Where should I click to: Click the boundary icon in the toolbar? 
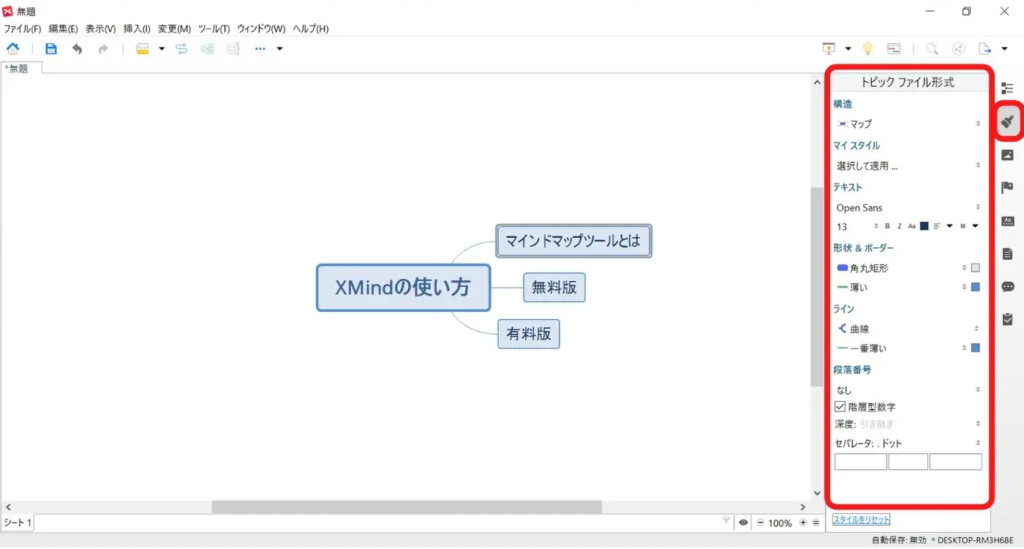coord(207,49)
